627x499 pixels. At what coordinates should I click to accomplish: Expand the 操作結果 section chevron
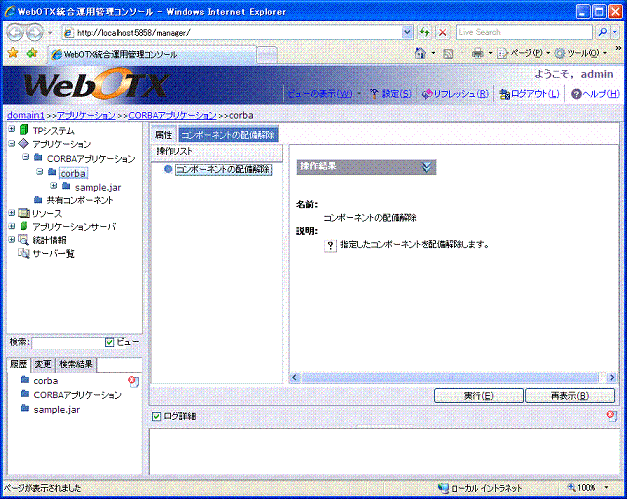(428, 167)
